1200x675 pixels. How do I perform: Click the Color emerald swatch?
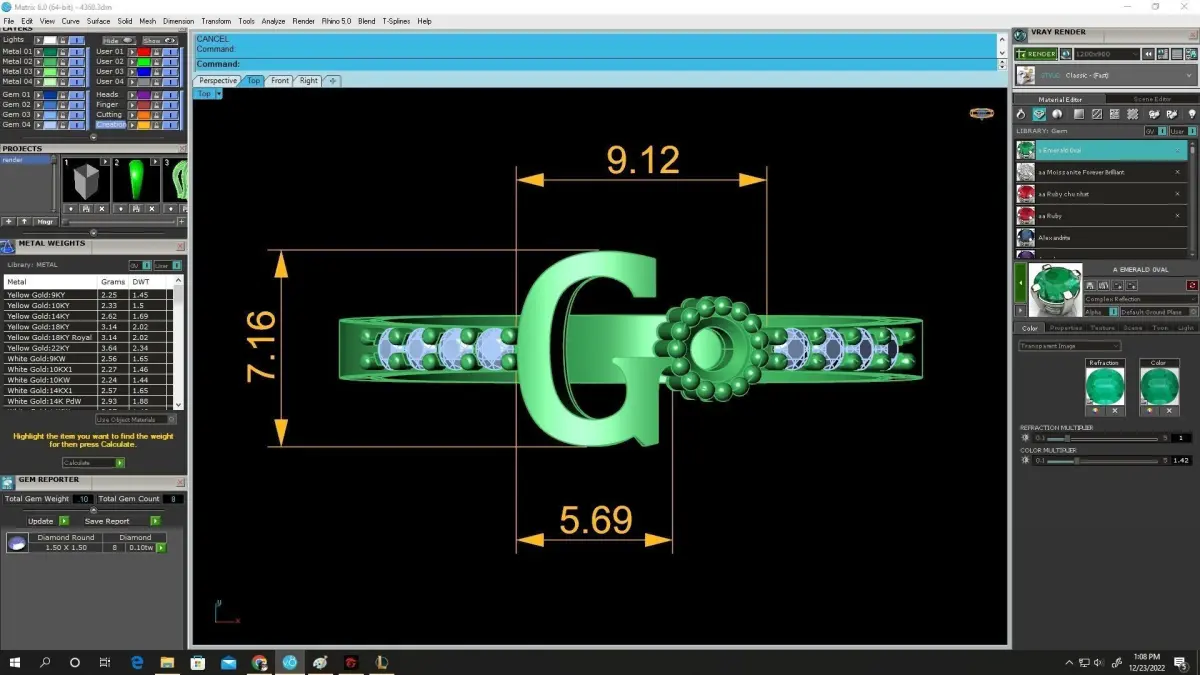pos(1159,386)
